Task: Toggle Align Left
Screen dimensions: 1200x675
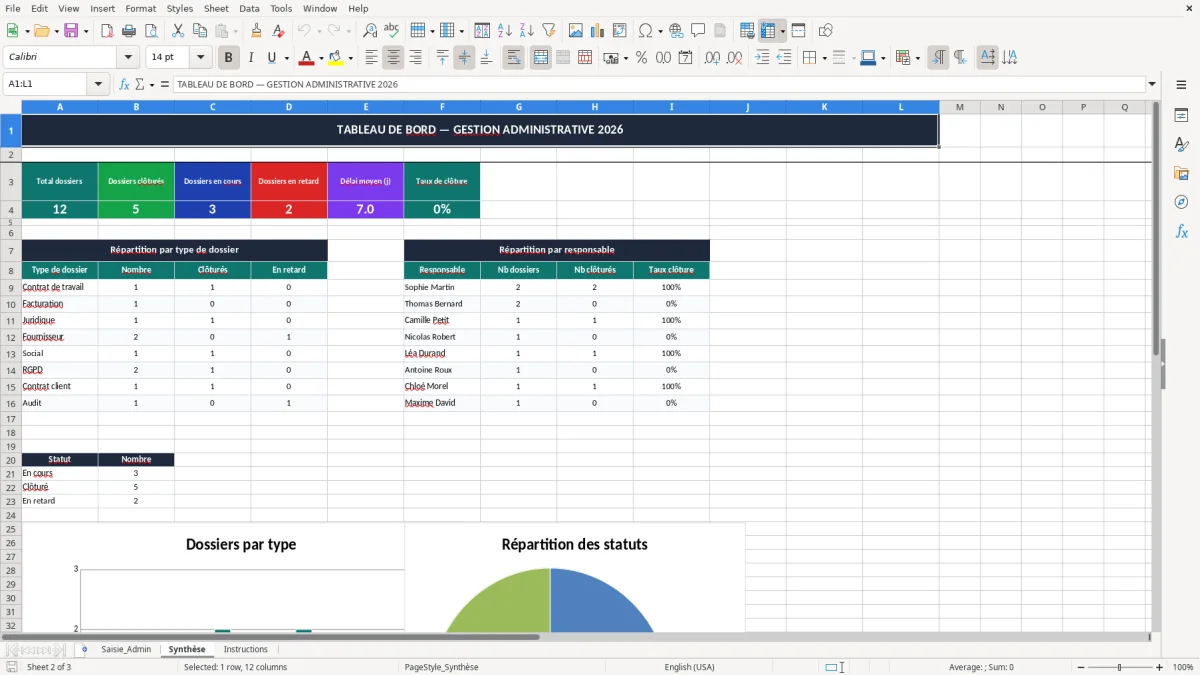Action: tap(371, 58)
